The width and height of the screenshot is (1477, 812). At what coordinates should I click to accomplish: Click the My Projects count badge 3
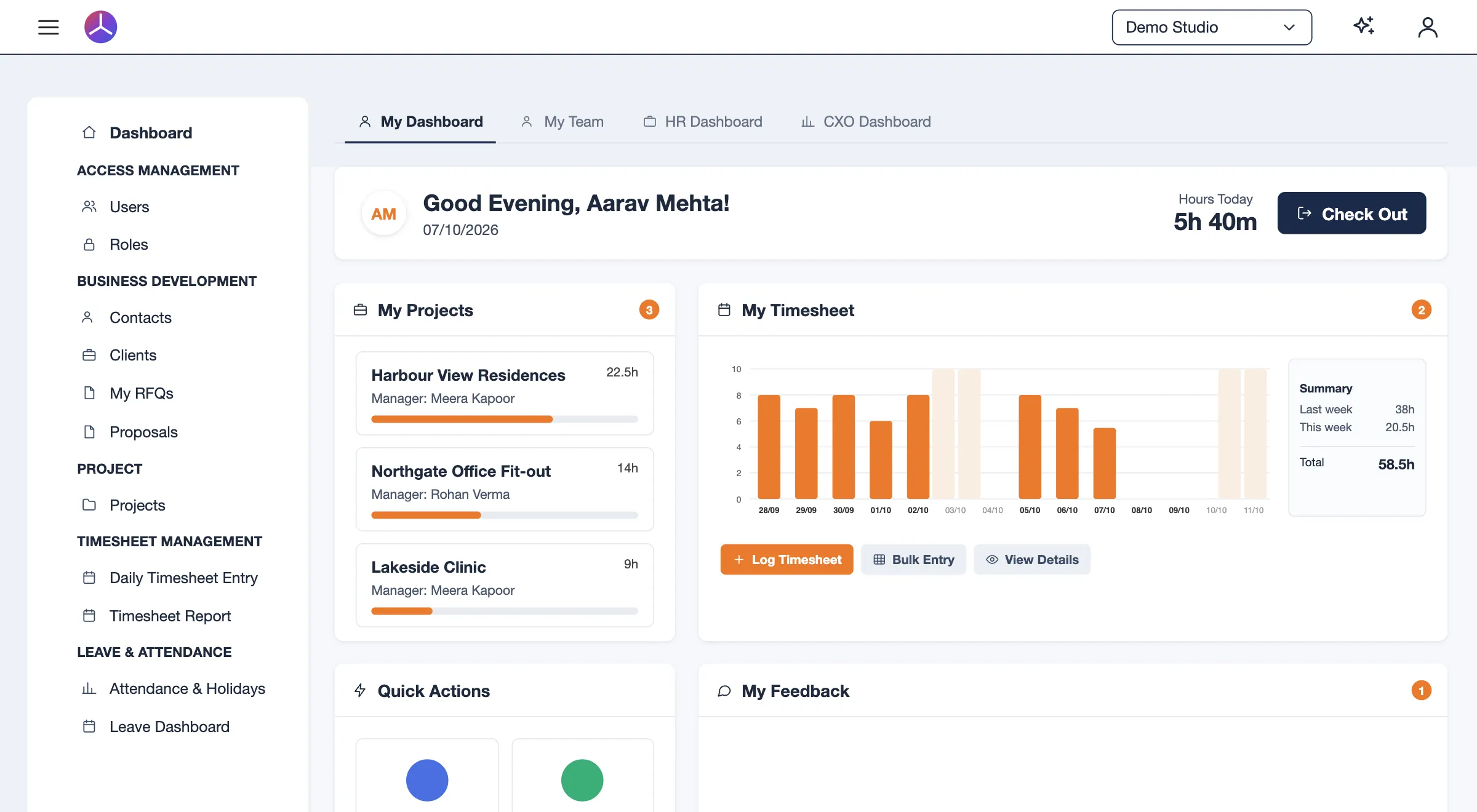[649, 310]
